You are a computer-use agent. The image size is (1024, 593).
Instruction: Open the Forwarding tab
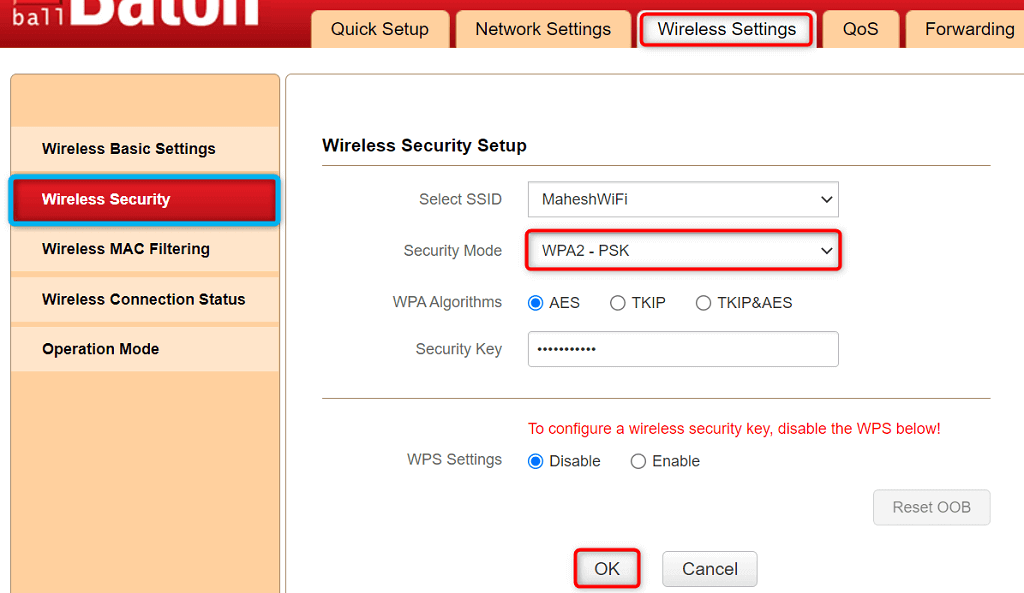969,29
